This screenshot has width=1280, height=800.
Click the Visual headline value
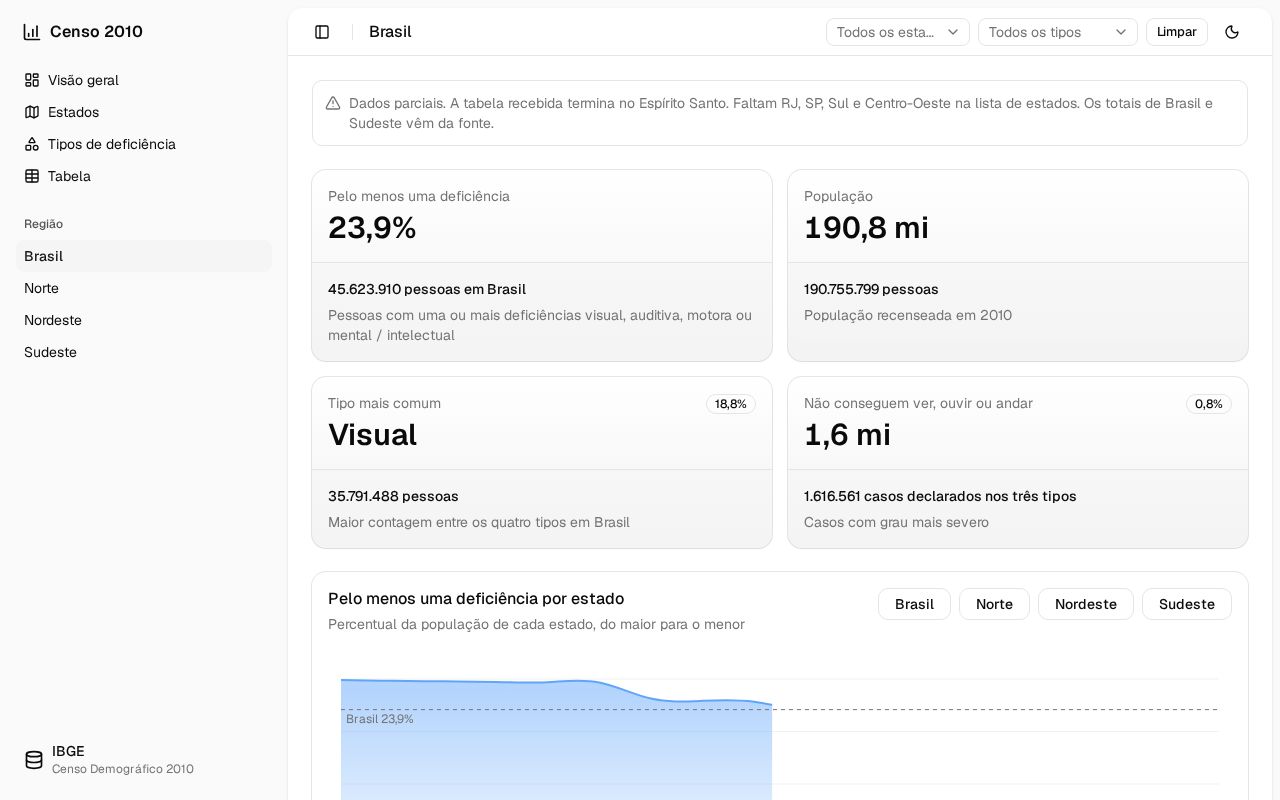click(x=372, y=435)
